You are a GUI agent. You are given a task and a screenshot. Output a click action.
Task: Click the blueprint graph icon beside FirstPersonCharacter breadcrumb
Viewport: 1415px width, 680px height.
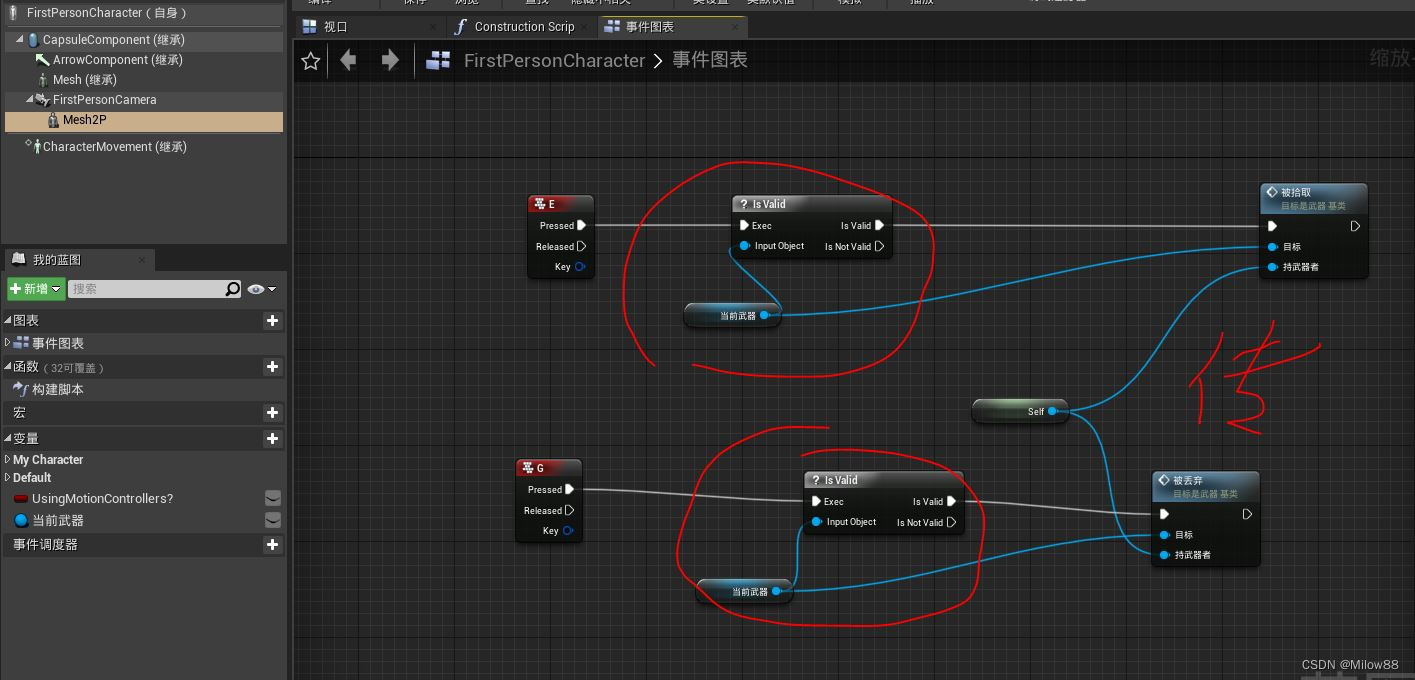438,61
